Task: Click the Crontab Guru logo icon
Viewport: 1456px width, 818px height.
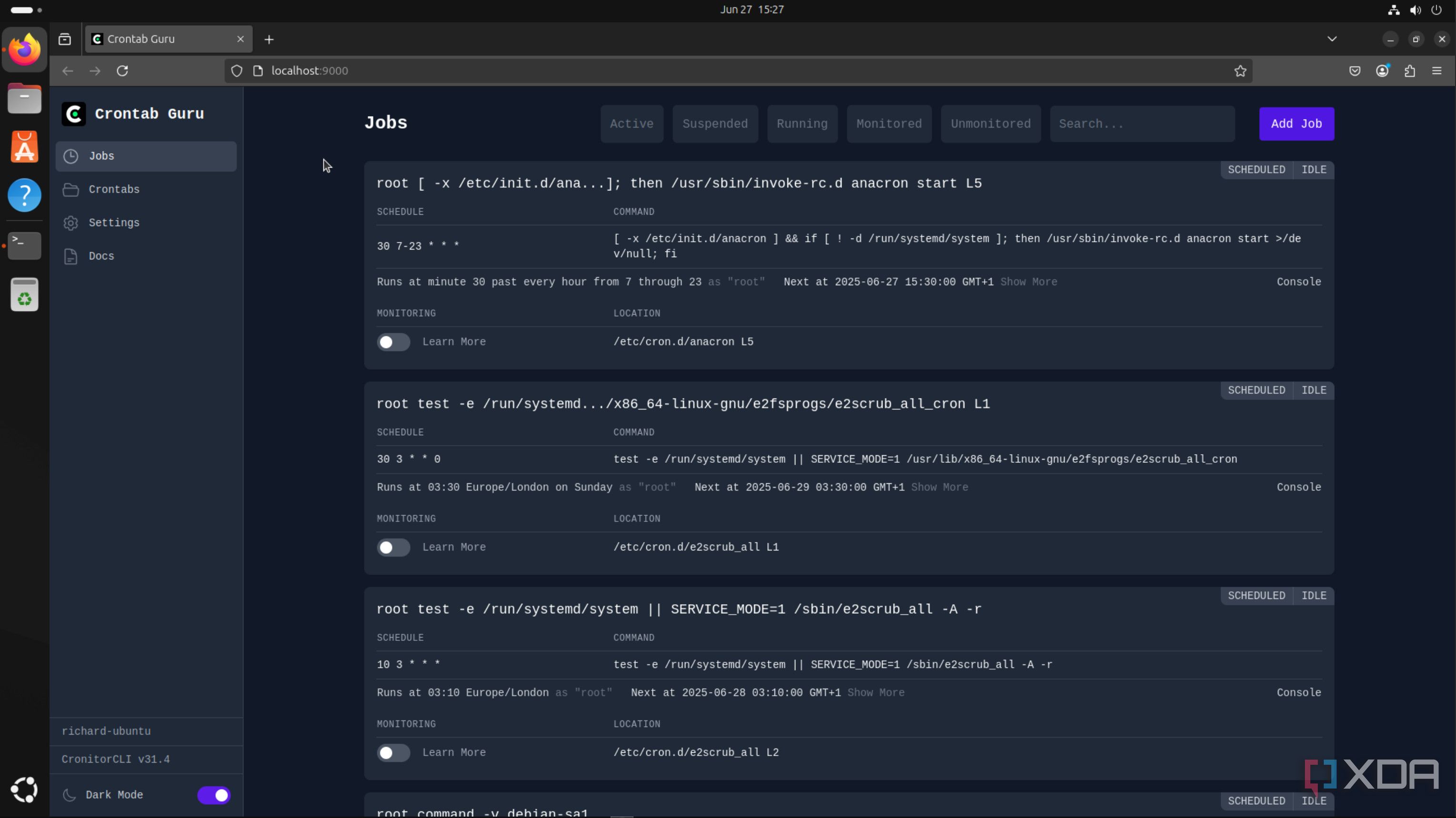Action: pyautogui.click(x=73, y=113)
